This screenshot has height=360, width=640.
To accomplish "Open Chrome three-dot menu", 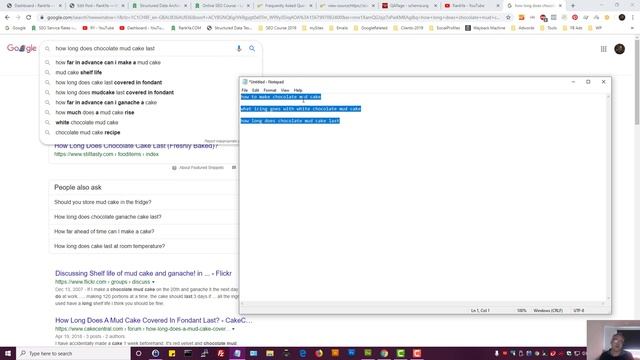I will pyautogui.click(x=633, y=18).
